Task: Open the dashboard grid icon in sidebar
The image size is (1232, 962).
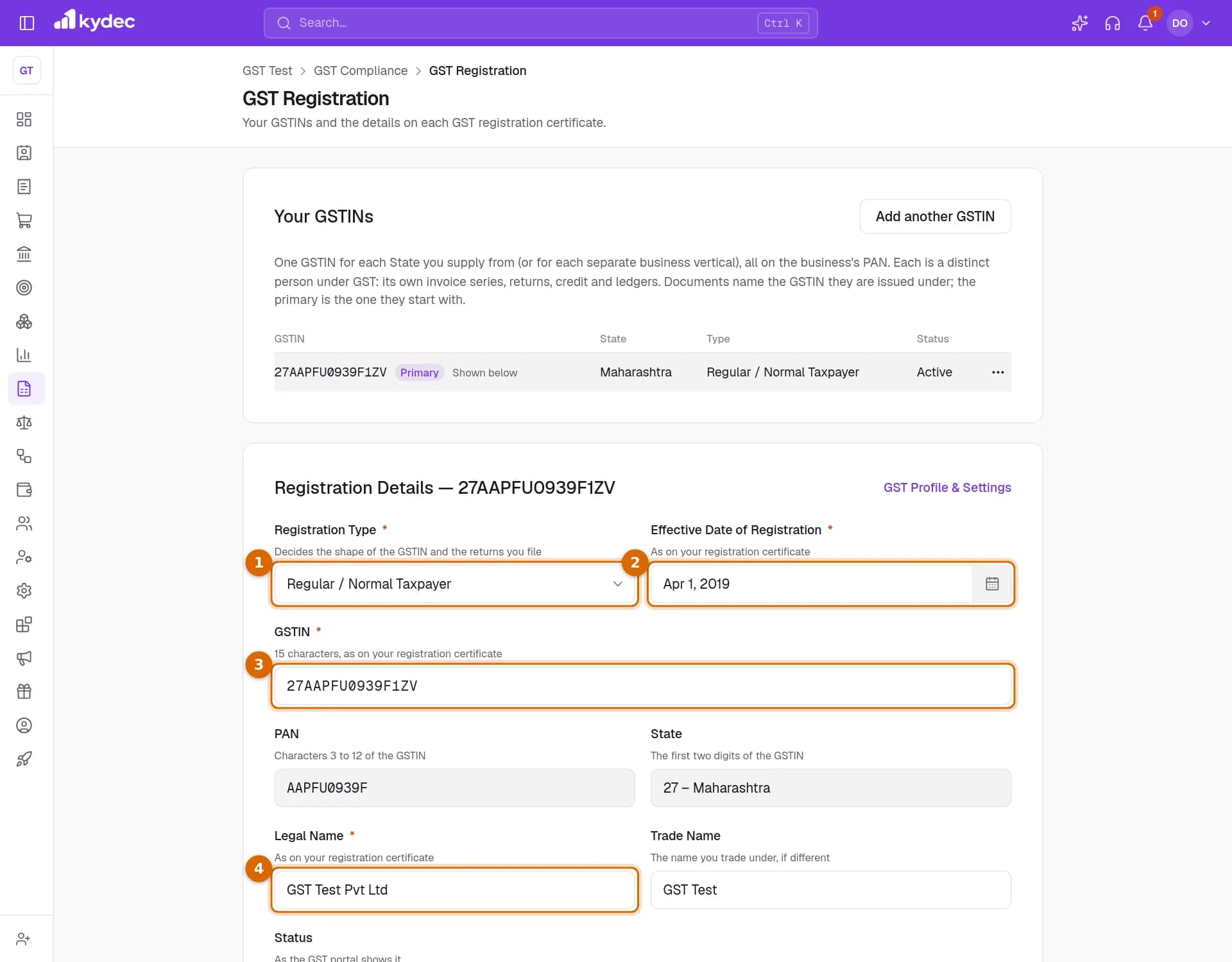Action: click(24, 119)
